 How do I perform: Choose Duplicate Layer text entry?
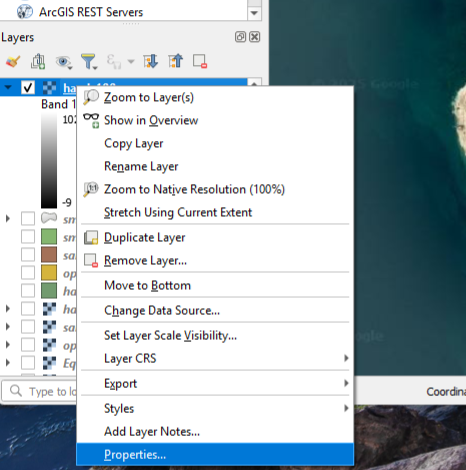tap(144, 238)
